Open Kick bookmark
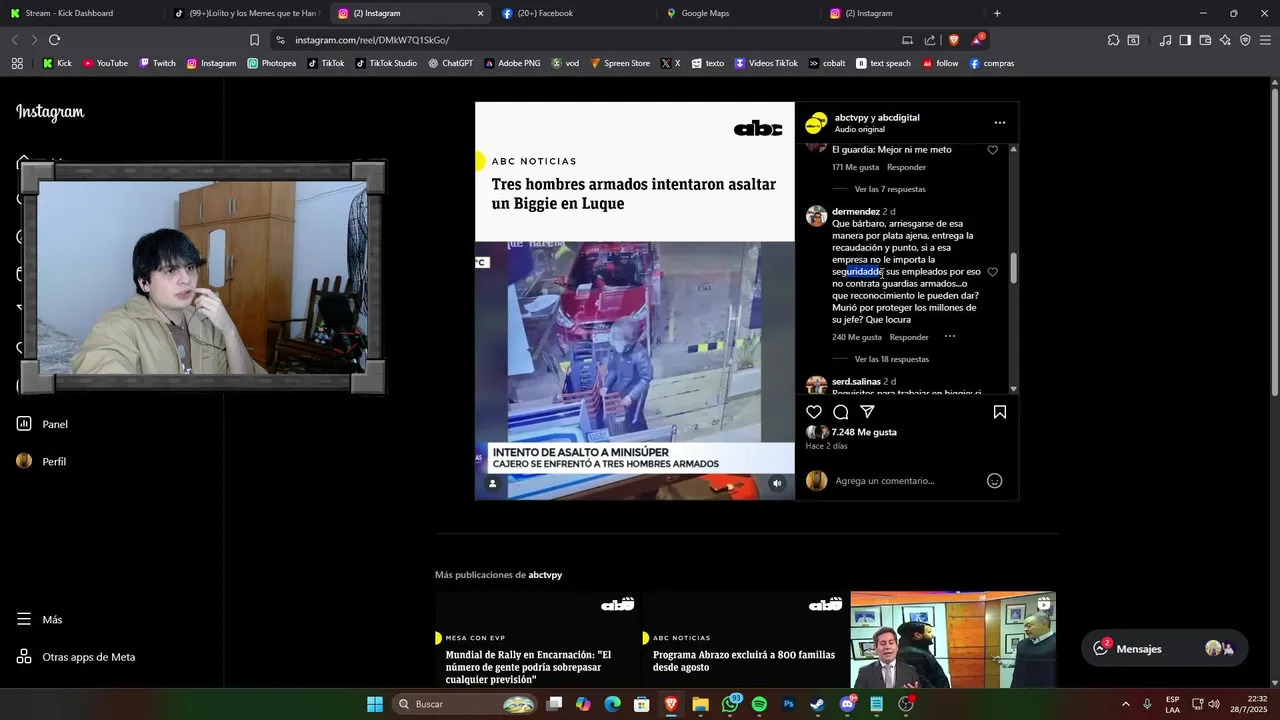Screen dimensions: 1280x720 (57, 63)
